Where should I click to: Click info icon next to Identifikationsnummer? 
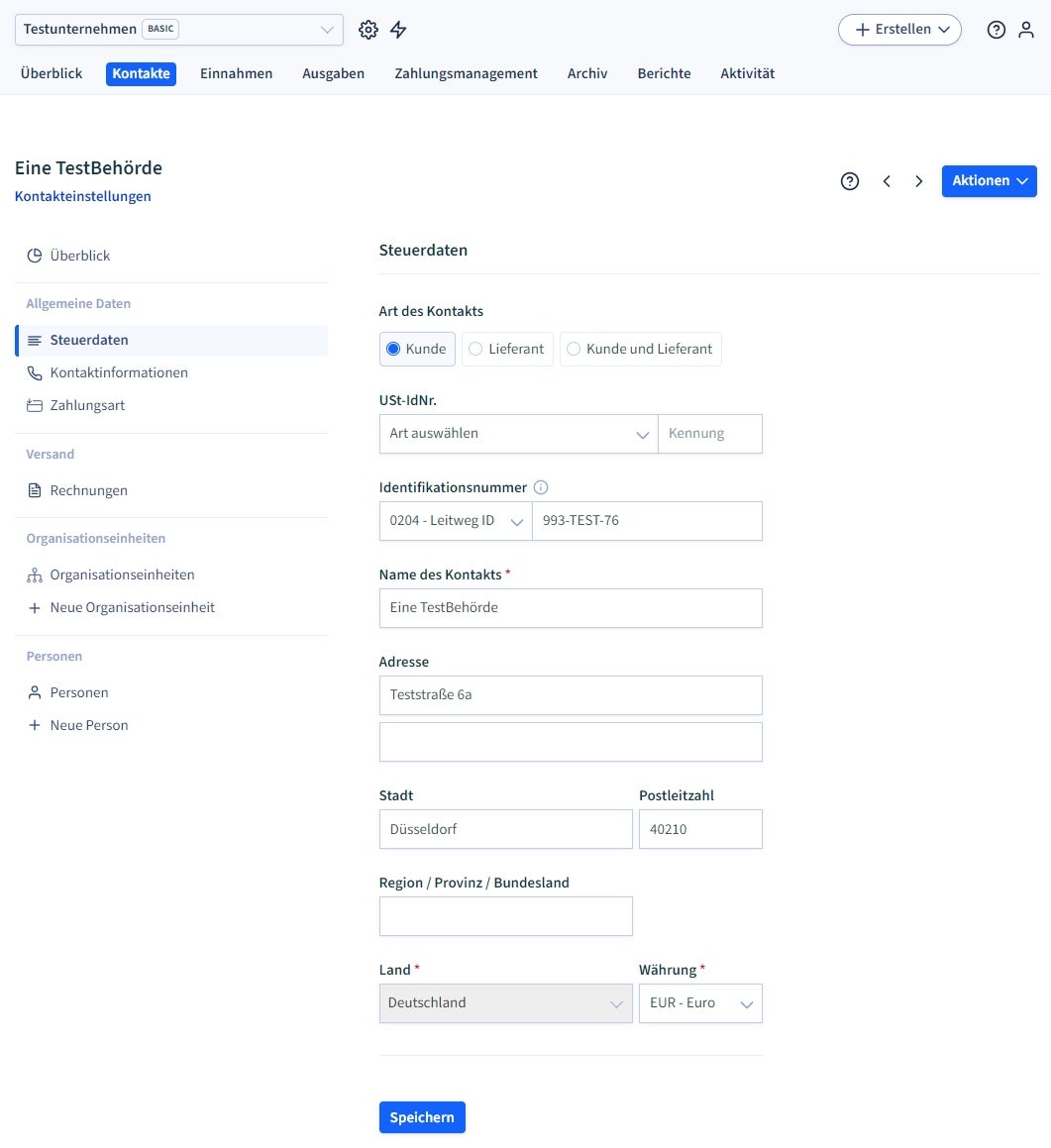541,487
